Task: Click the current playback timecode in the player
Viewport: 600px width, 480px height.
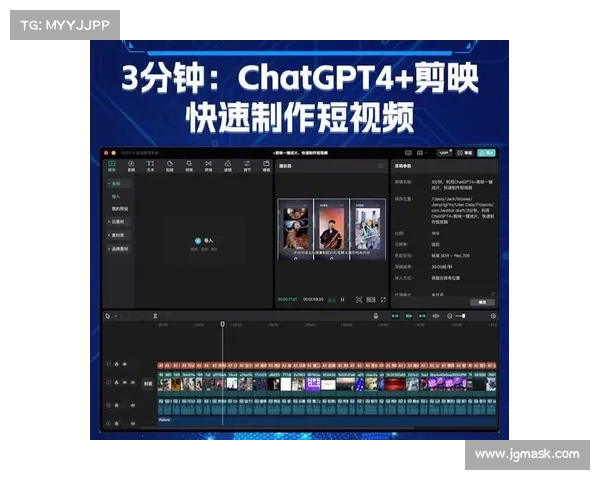Action: [x=287, y=299]
